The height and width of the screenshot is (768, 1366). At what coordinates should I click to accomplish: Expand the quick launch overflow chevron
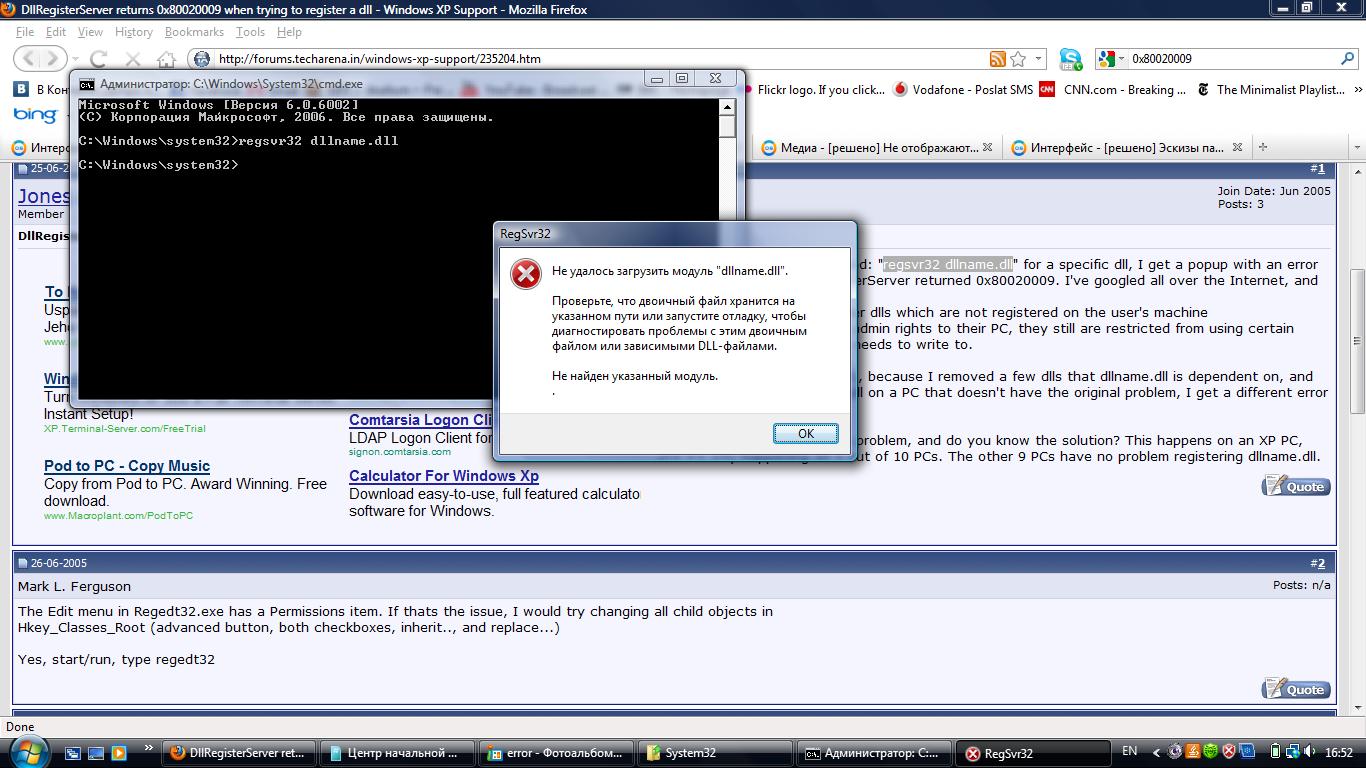pyautogui.click(x=149, y=748)
